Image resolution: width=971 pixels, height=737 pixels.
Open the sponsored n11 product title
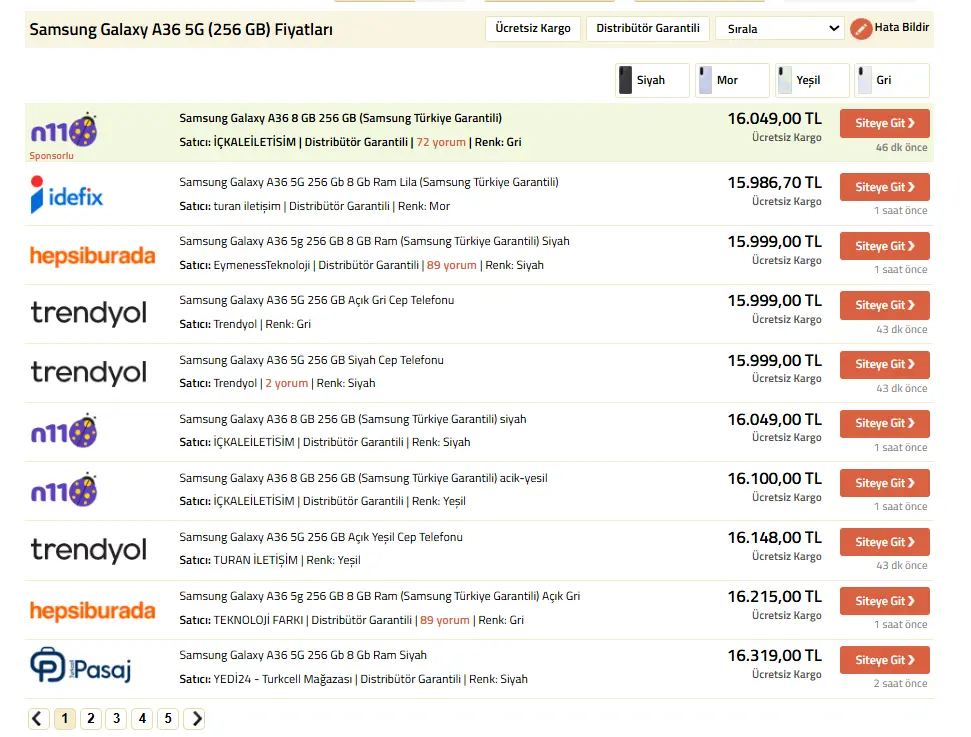pyautogui.click(x=341, y=118)
